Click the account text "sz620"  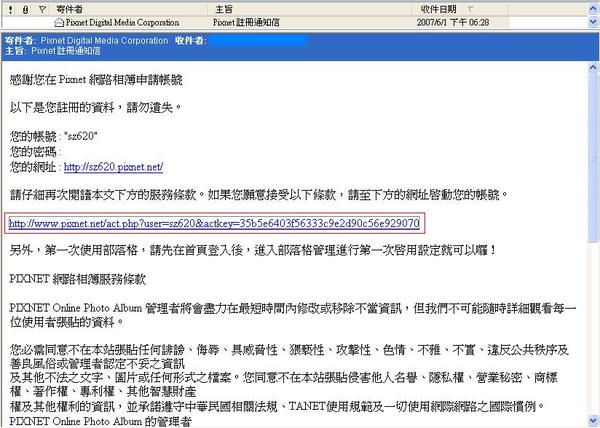[x=82, y=136]
